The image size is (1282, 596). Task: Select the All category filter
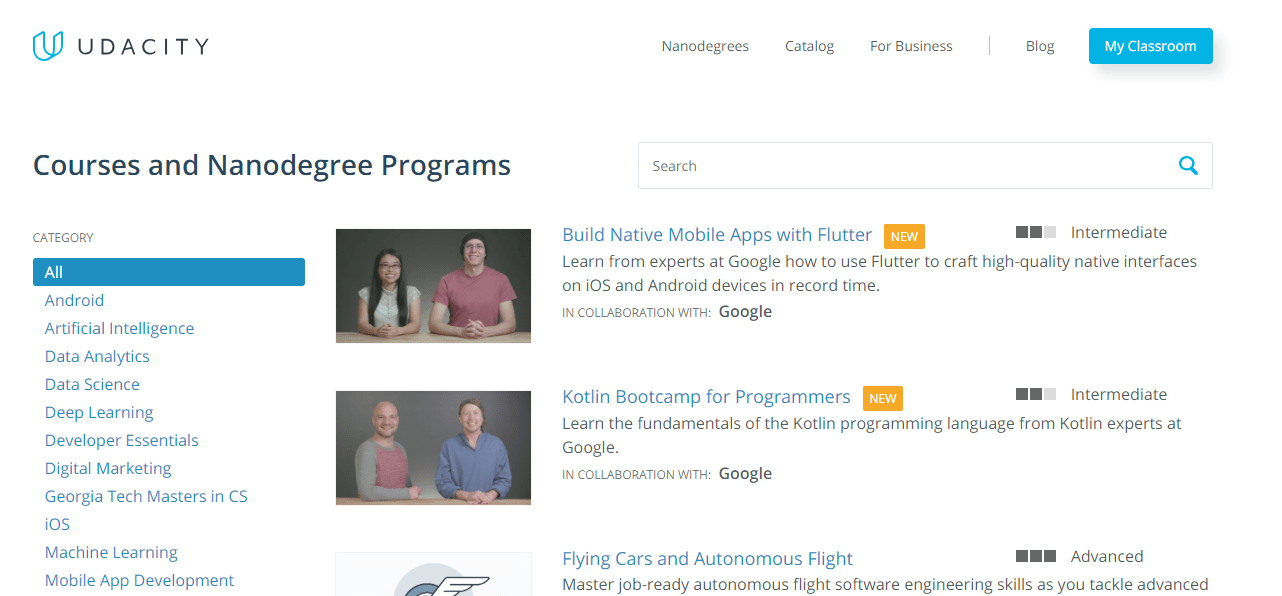coord(169,272)
